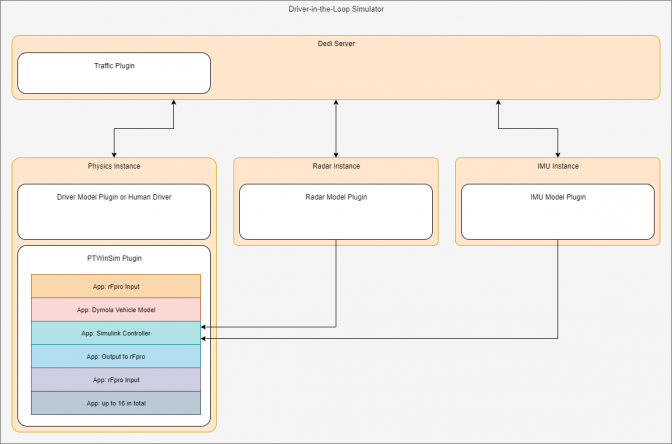Select the purple App: rFpro Input block
The width and height of the screenshot is (672, 444).
coord(116,380)
